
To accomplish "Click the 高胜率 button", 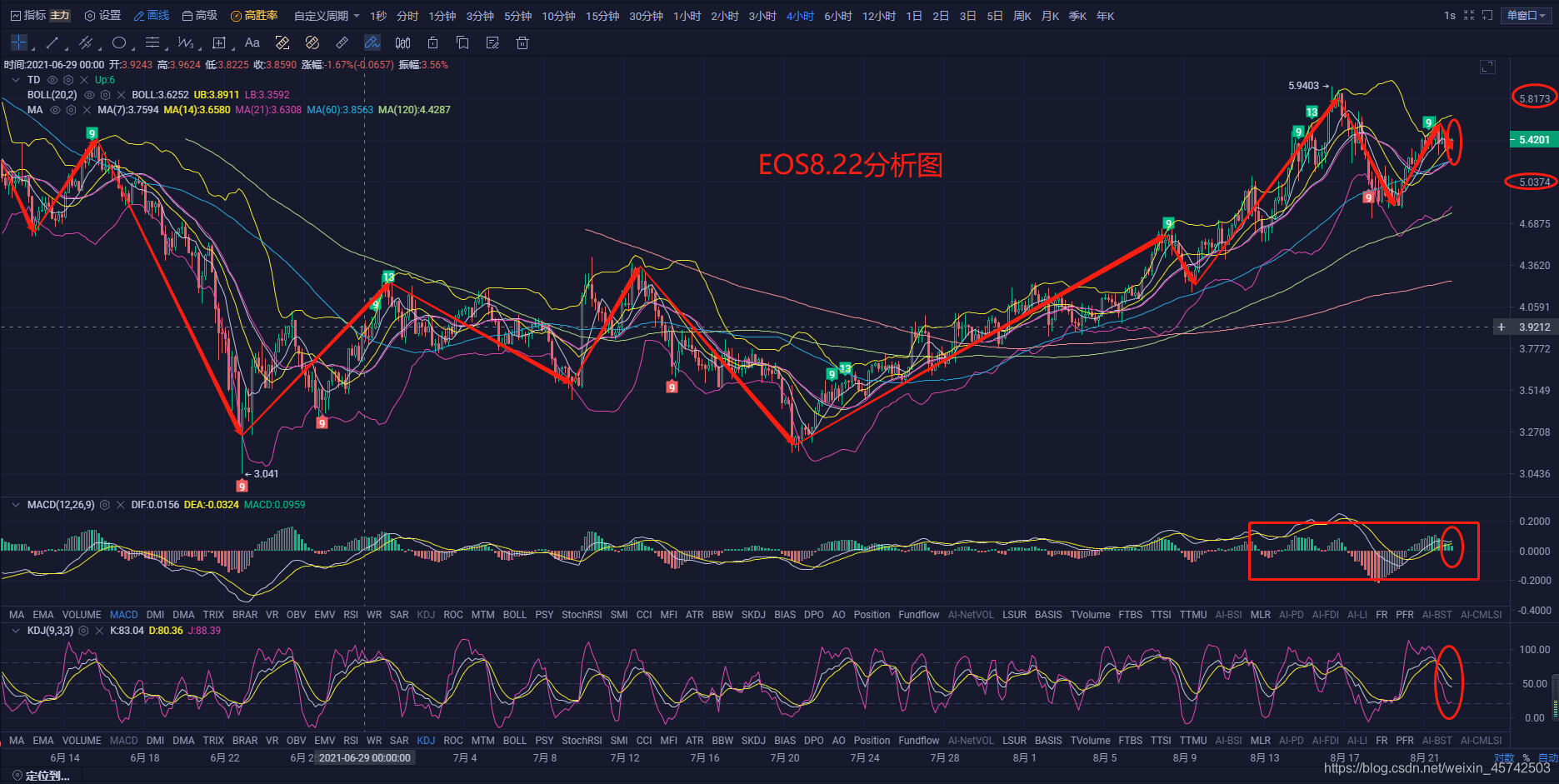I will coord(254,16).
